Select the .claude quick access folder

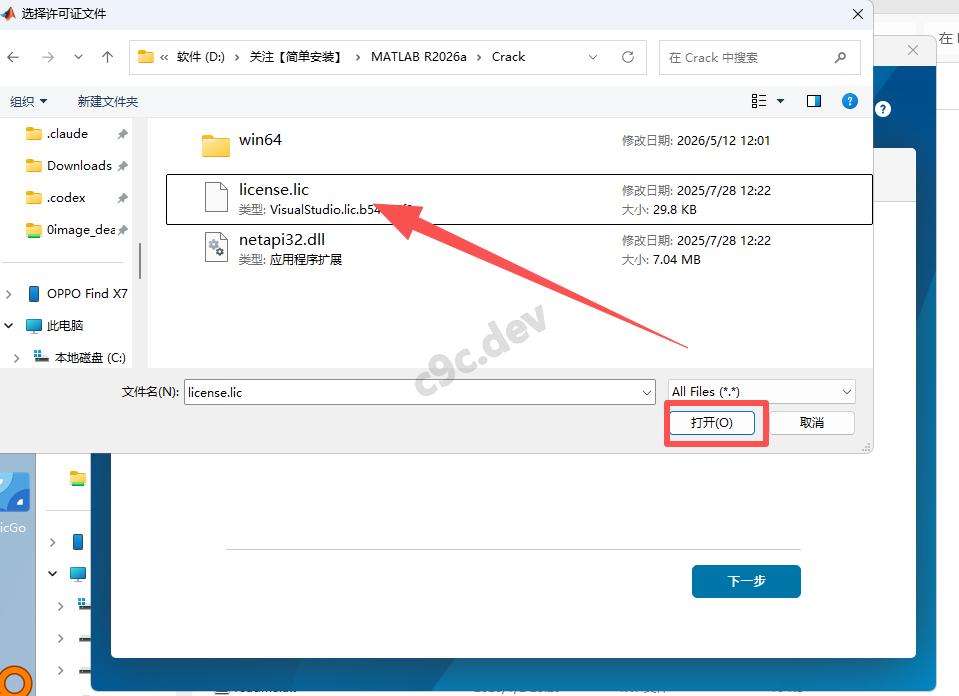coord(67,134)
